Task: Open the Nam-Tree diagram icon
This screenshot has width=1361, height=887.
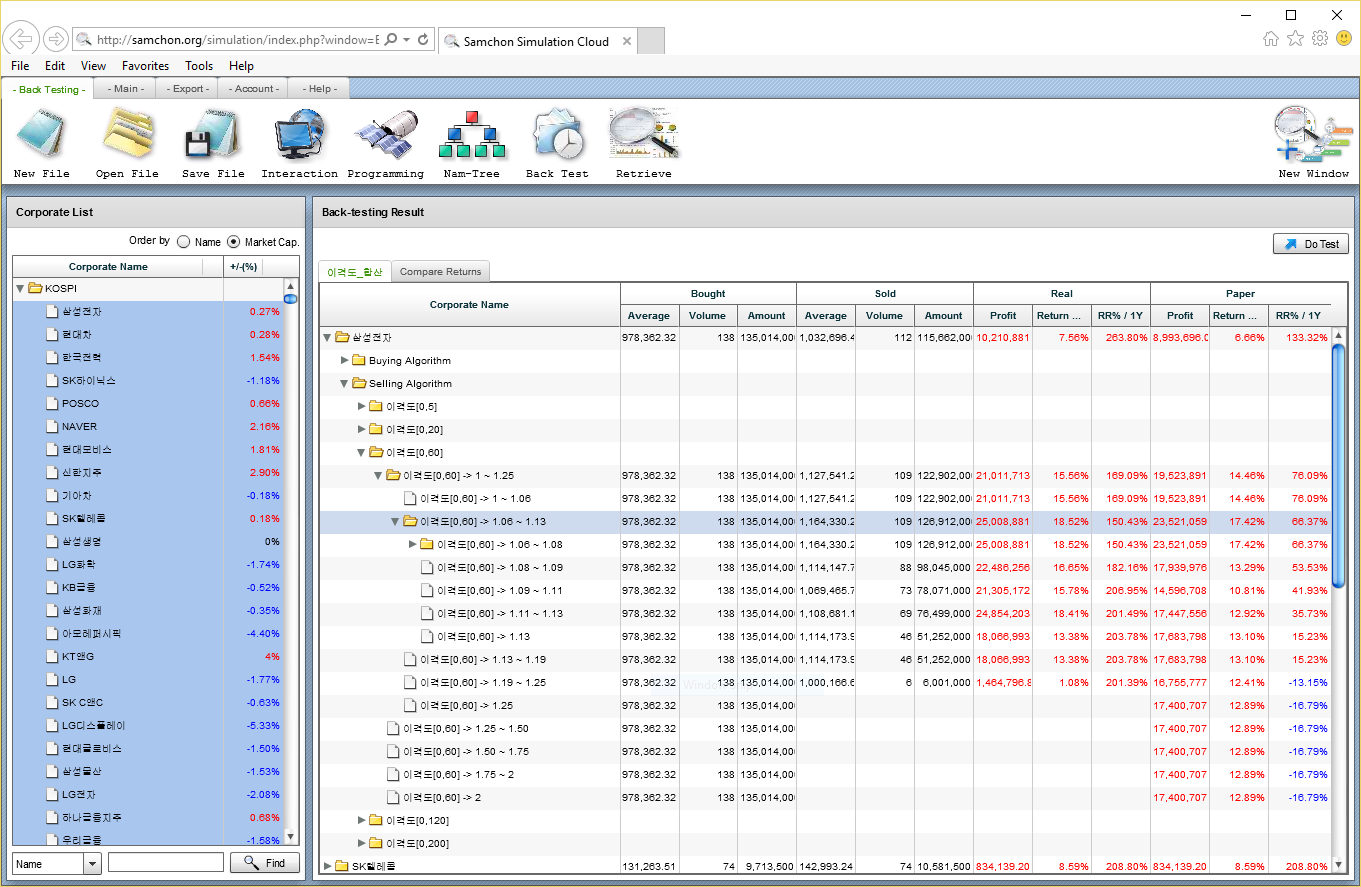Action: (472, 135)
